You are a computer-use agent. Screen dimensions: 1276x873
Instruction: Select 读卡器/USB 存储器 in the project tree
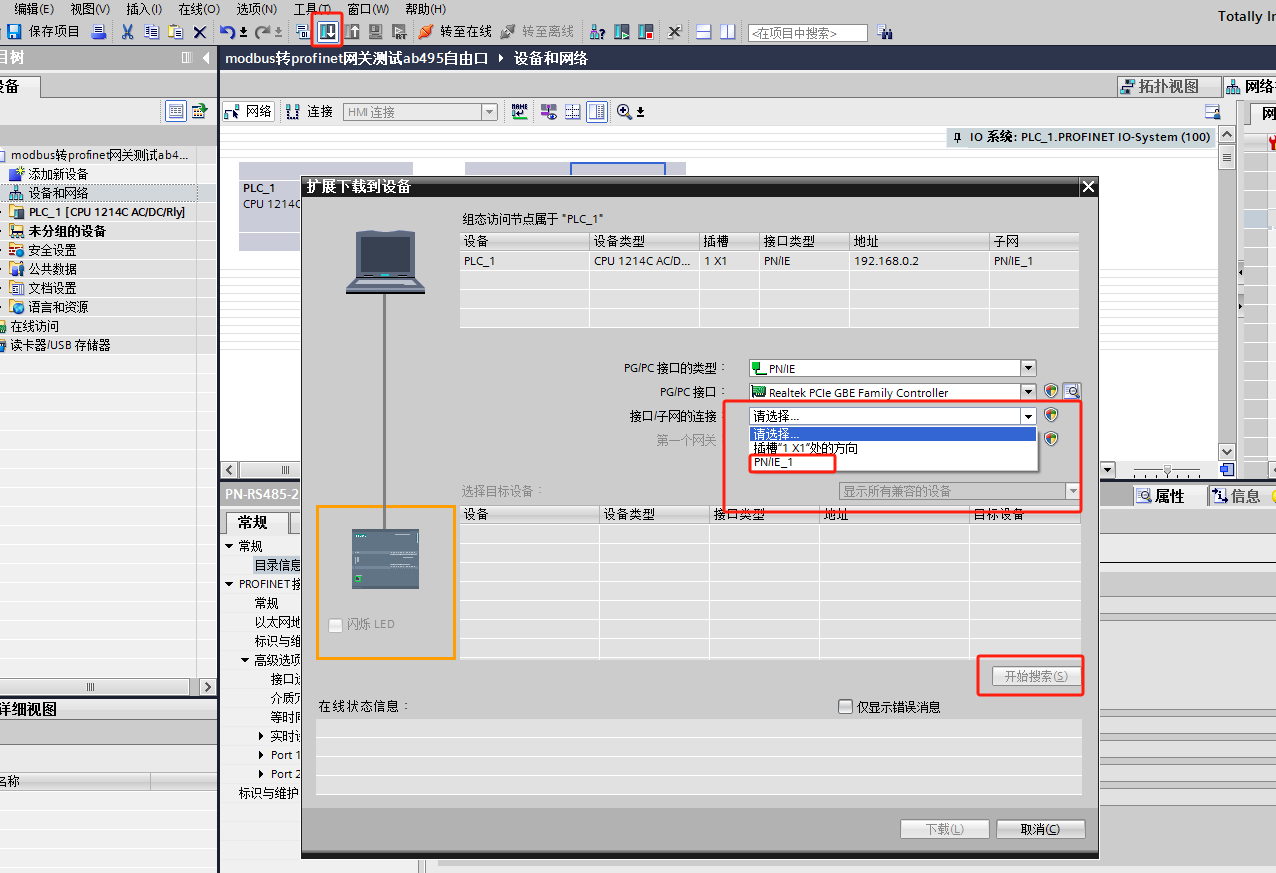click(x=60, y=345)
